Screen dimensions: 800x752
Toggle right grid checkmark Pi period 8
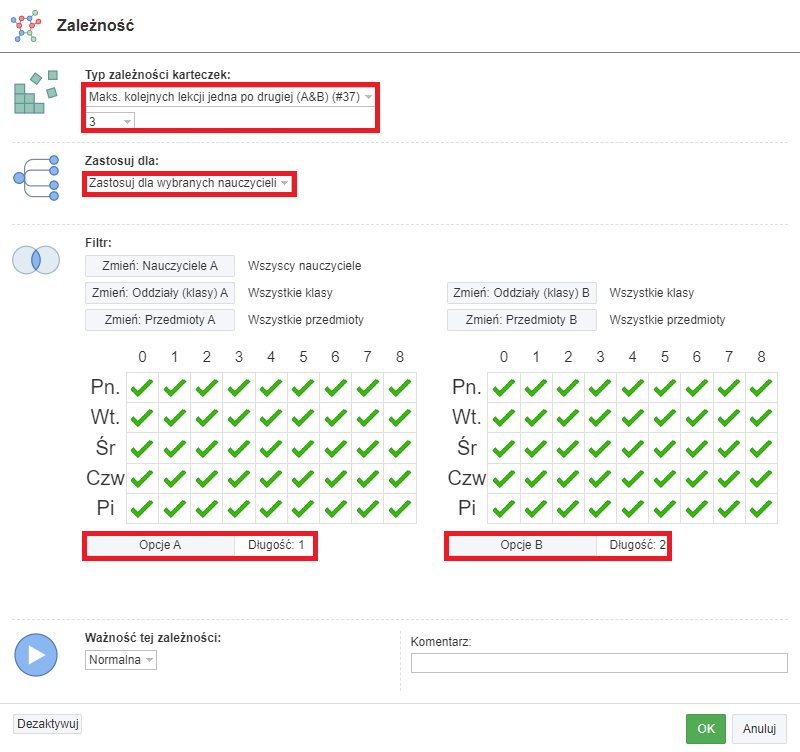tap(761, 509)
